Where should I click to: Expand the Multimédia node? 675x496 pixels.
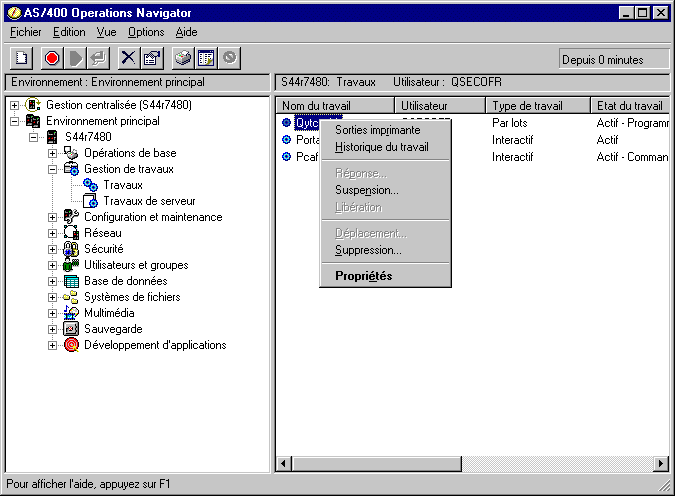(52, 313)
